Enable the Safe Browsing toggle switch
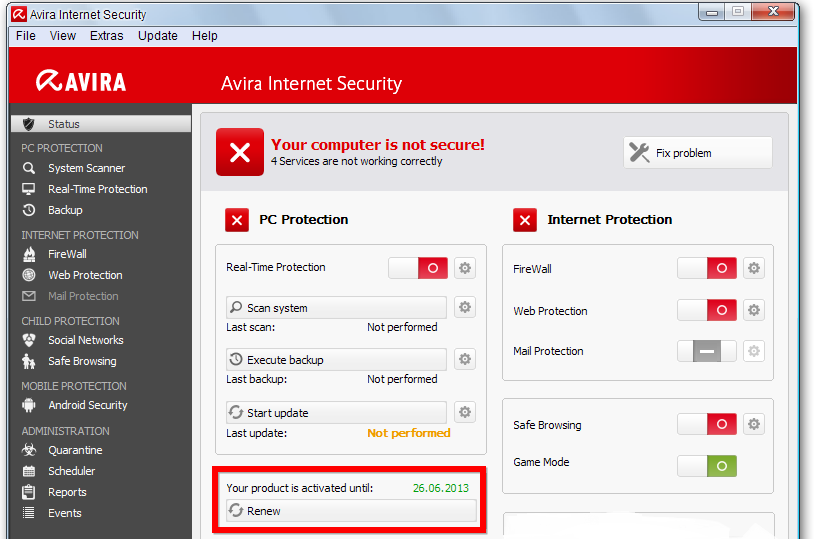 pyautogui.click(x=707, y=424)
